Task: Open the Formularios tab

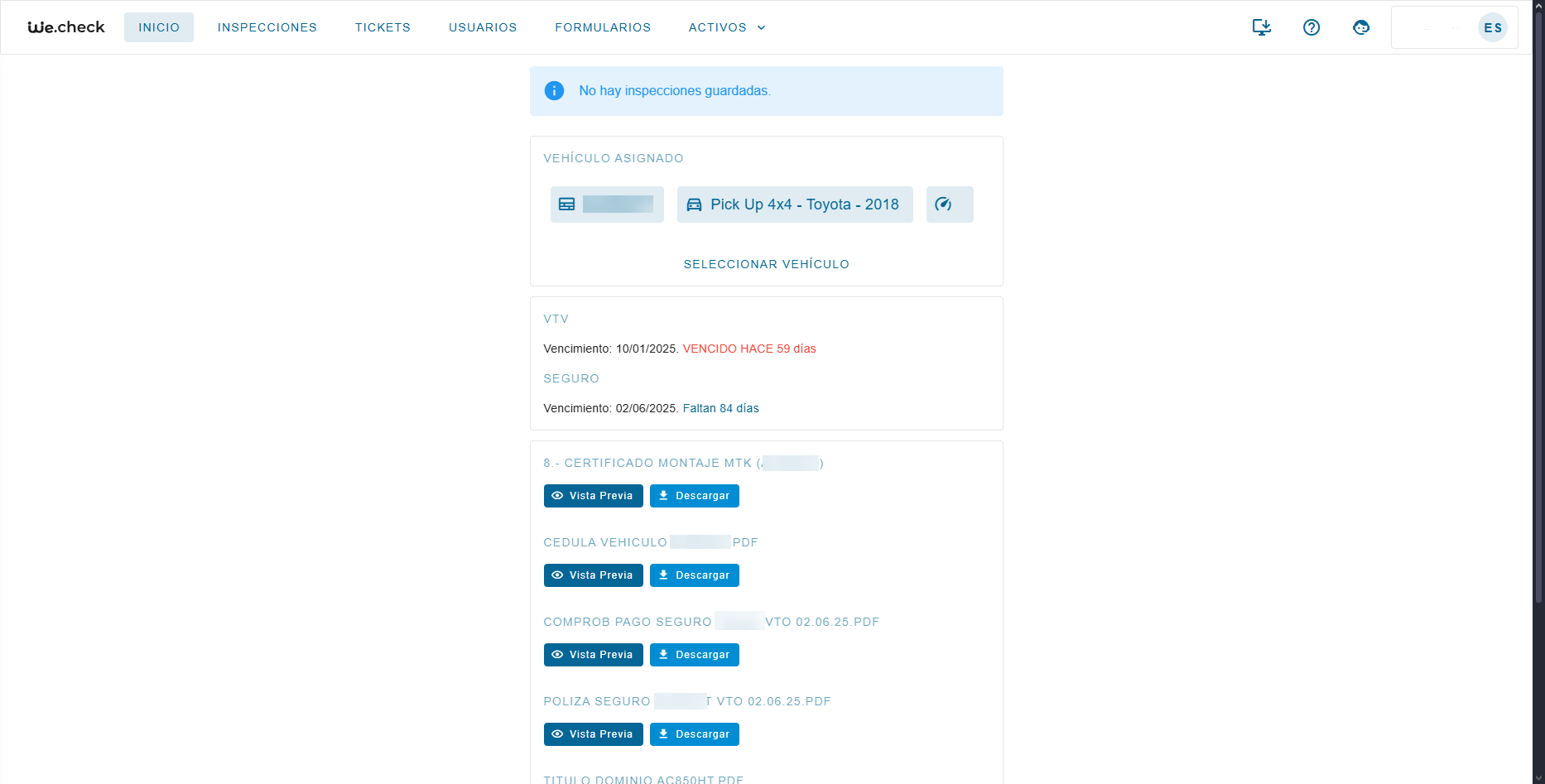Action: 603,27
